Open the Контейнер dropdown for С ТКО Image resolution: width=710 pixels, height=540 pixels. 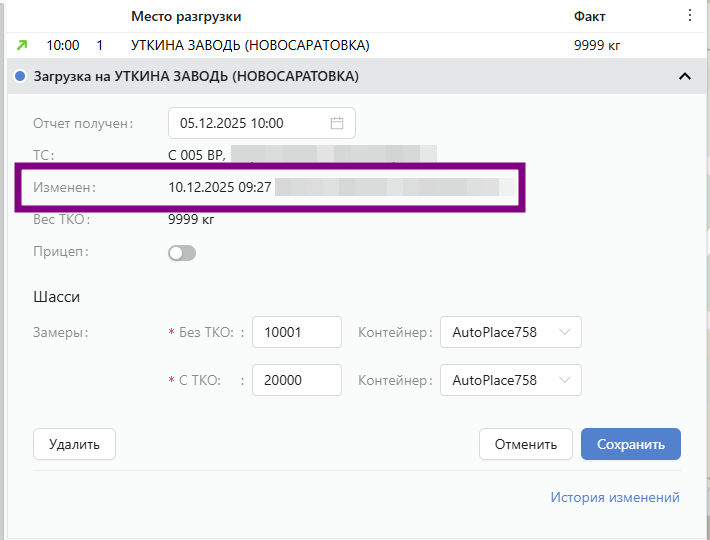pos(510,380)
